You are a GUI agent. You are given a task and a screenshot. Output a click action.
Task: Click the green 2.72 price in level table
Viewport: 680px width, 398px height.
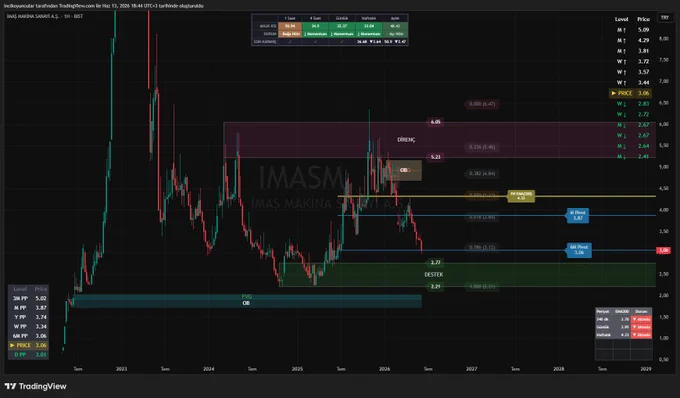[643, 114]
